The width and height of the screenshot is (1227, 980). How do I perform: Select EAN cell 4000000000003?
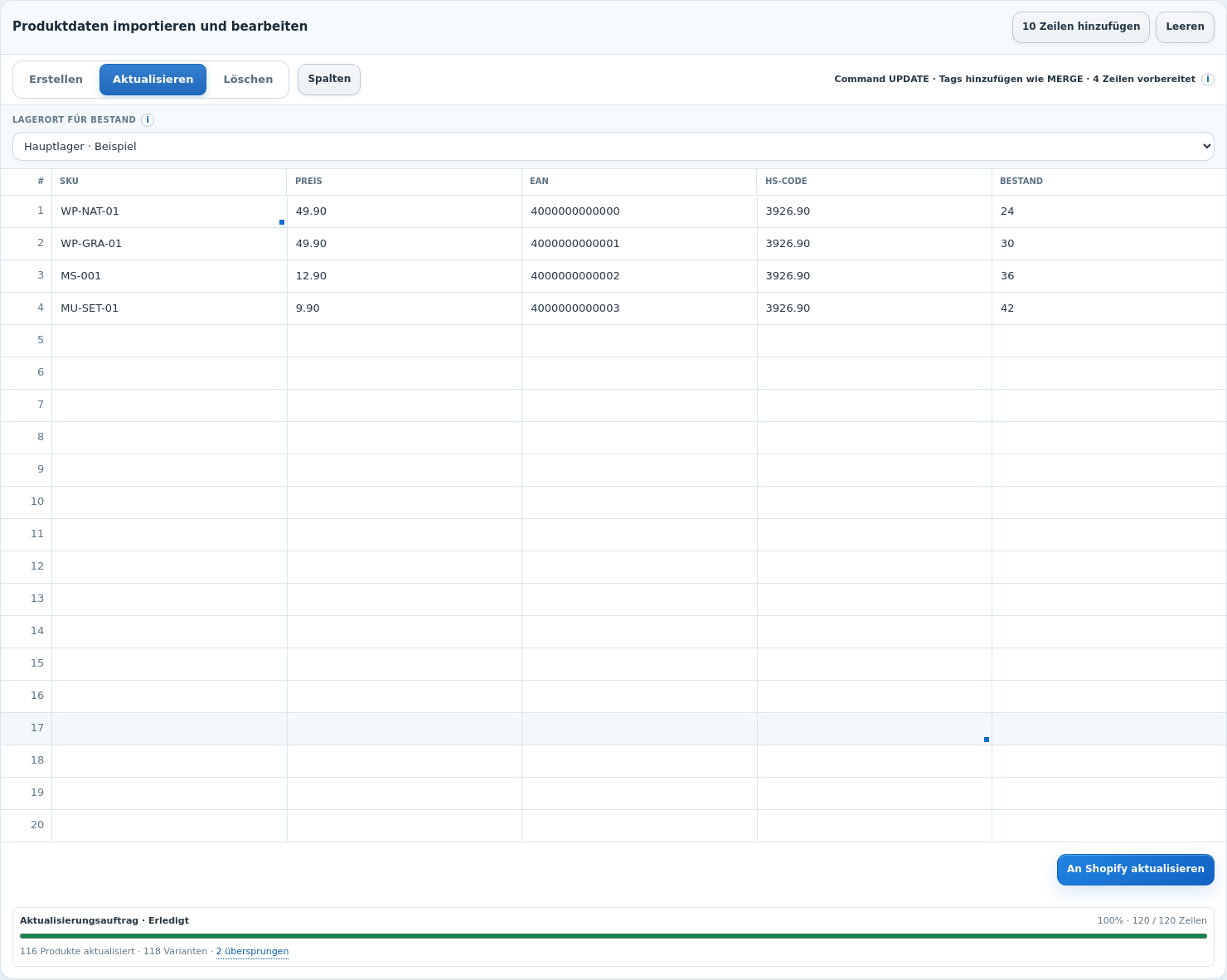click(639, 308)
